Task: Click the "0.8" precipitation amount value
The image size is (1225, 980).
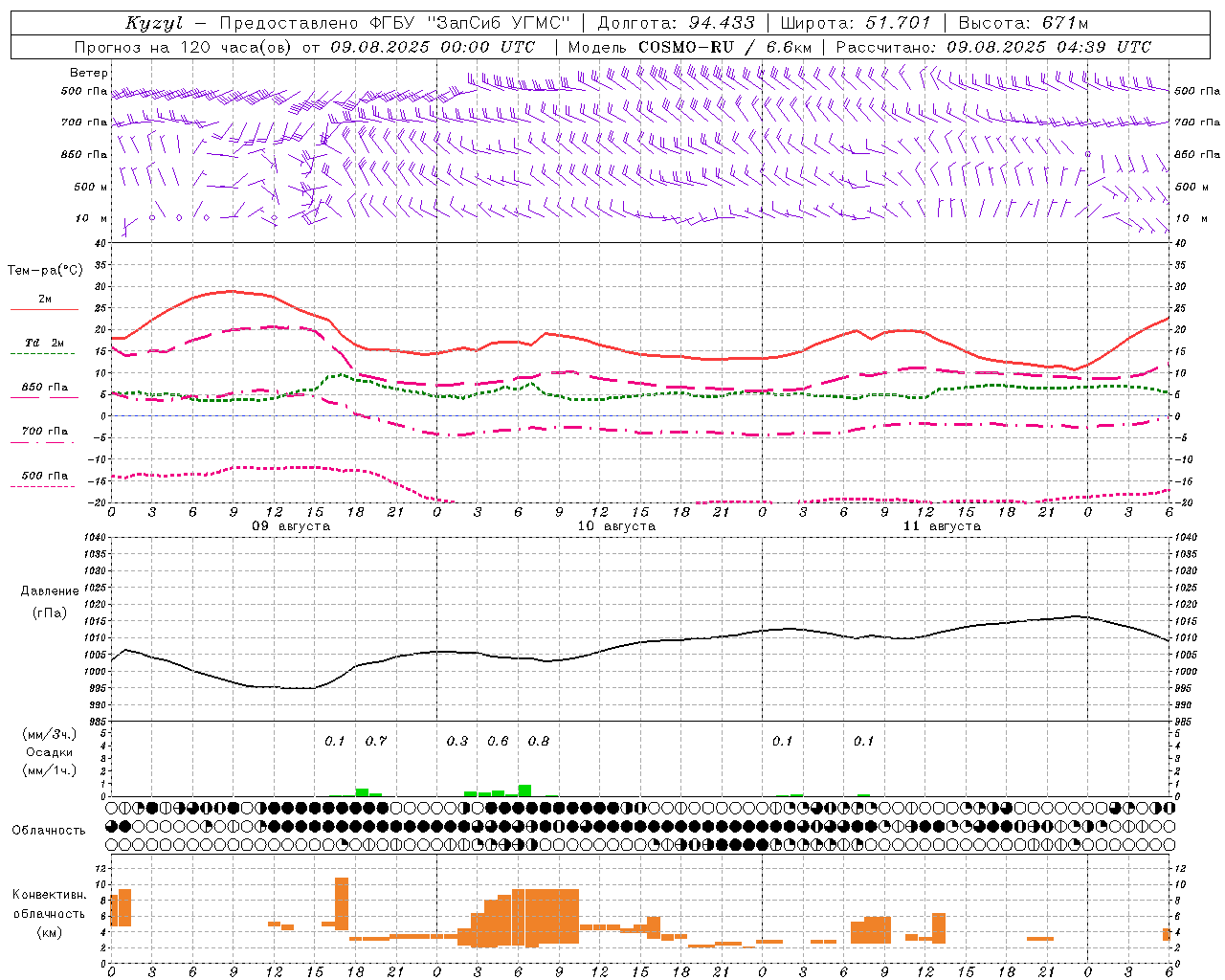Action: [539, 741]
